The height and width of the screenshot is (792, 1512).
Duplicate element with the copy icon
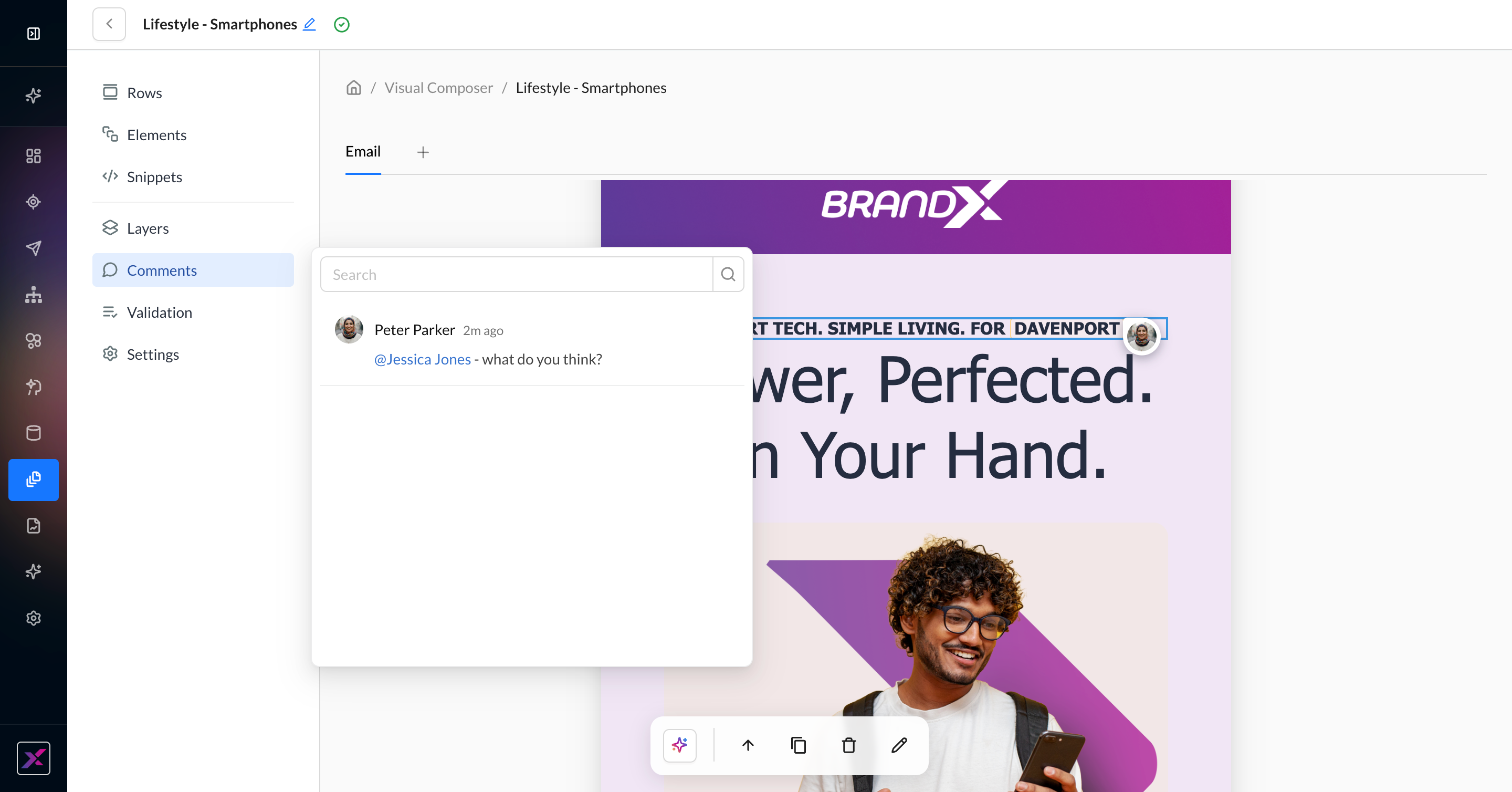pos(798,746)
